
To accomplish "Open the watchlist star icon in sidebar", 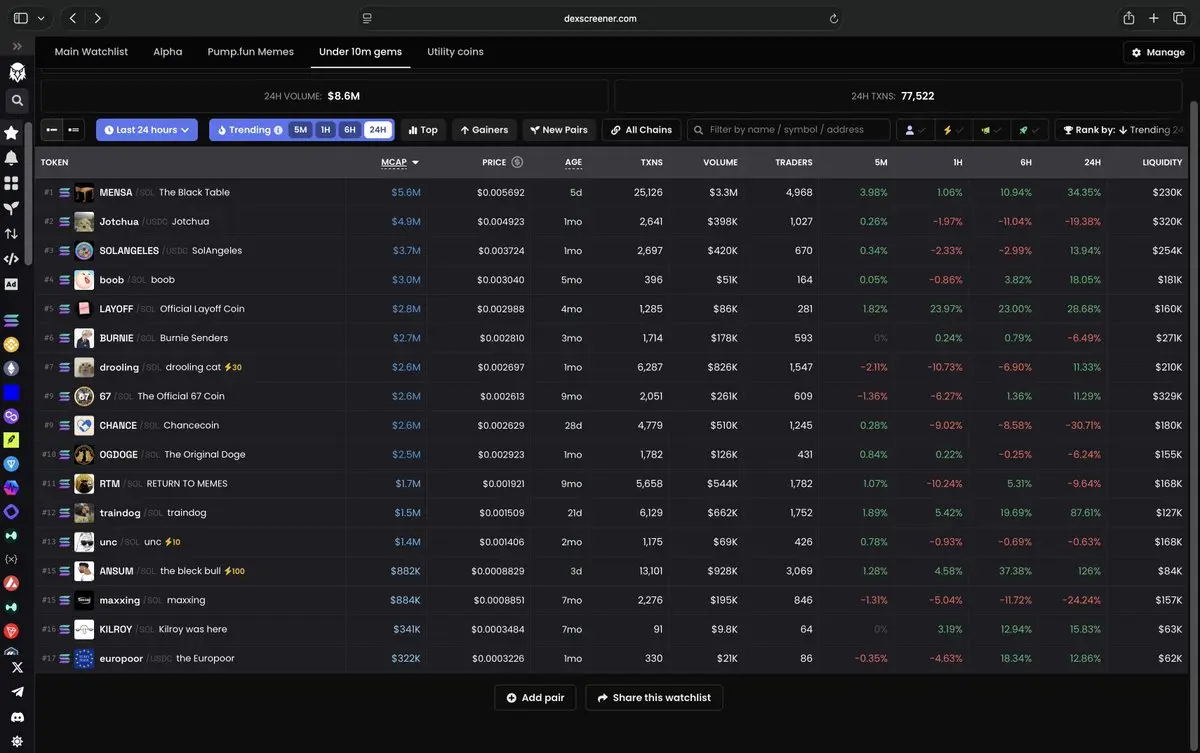I will pos(12,132).
